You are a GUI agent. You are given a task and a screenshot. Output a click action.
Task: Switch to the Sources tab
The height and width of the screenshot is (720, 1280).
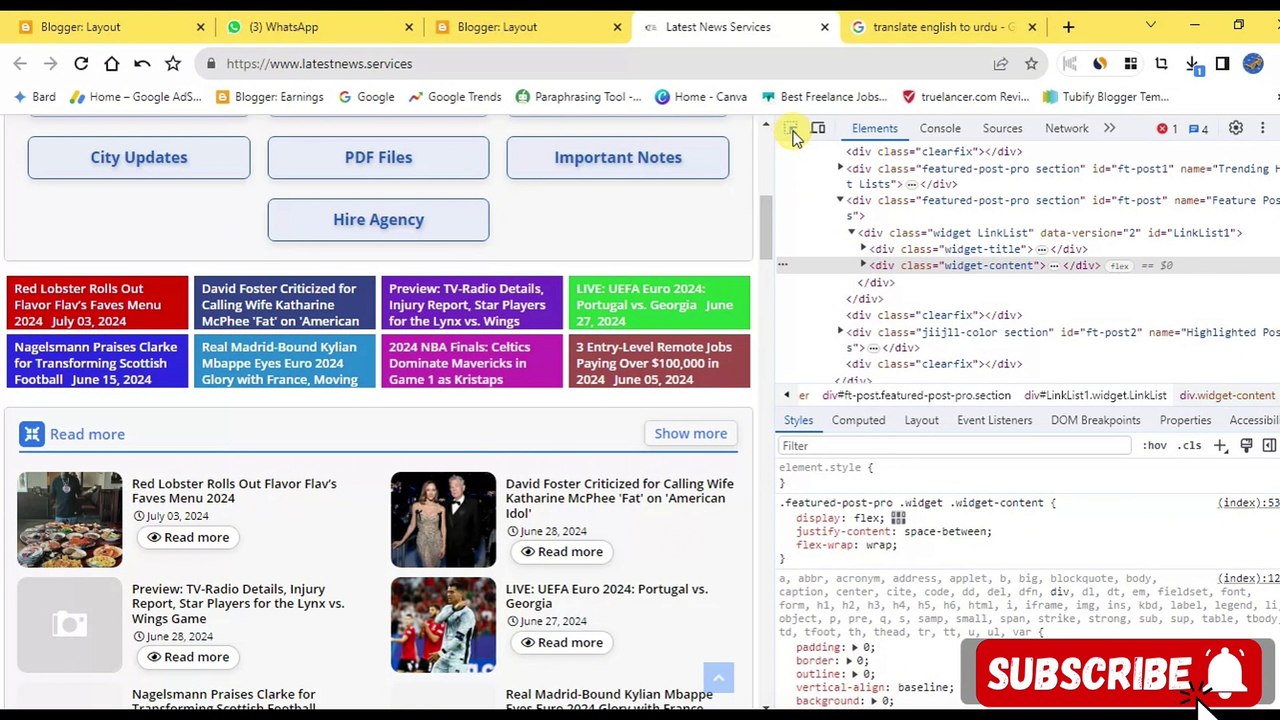pyautogui.click(x=1002, y=129)
